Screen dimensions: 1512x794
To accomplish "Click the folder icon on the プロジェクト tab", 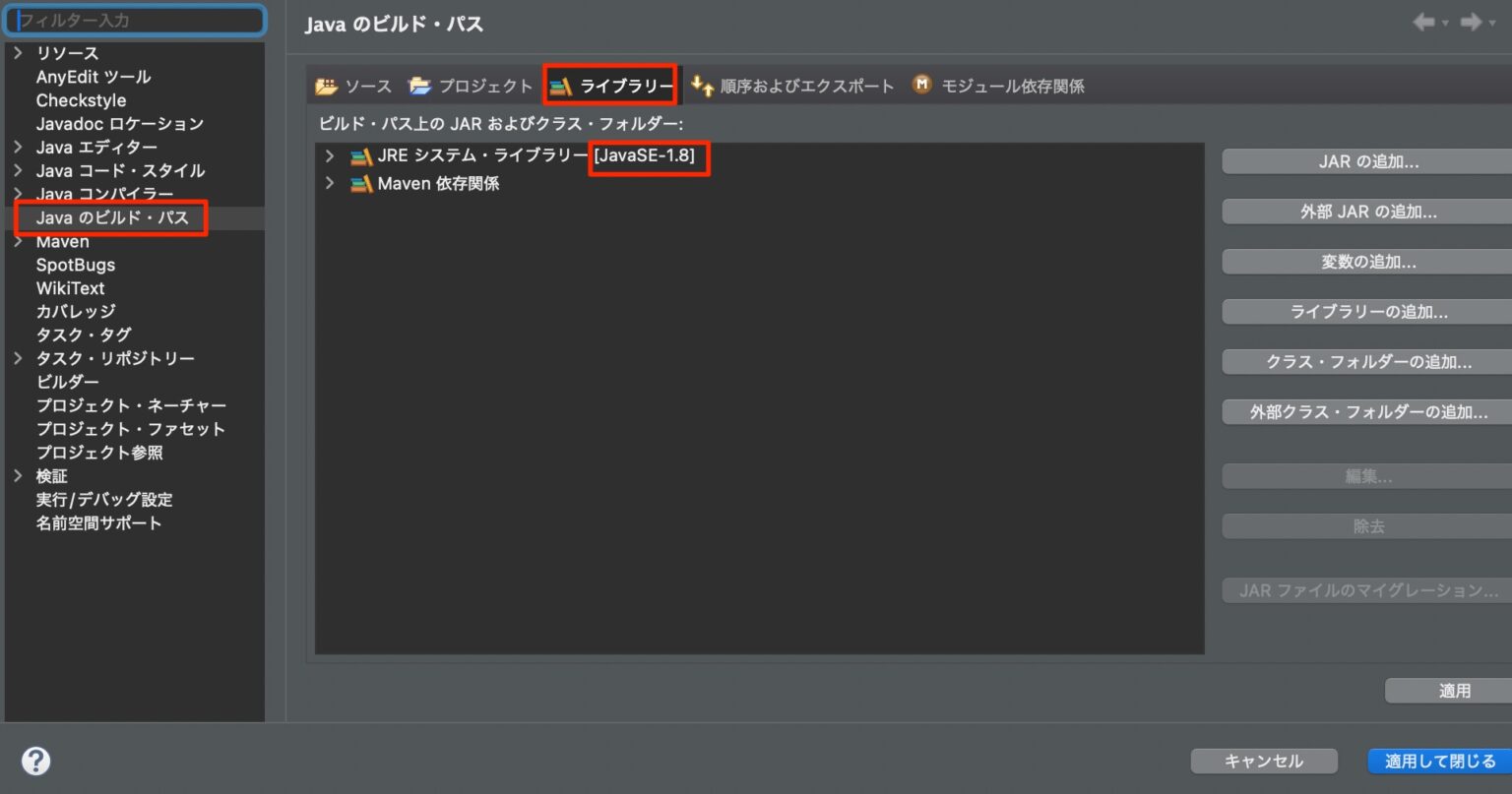I will click(x=420, y=85).
